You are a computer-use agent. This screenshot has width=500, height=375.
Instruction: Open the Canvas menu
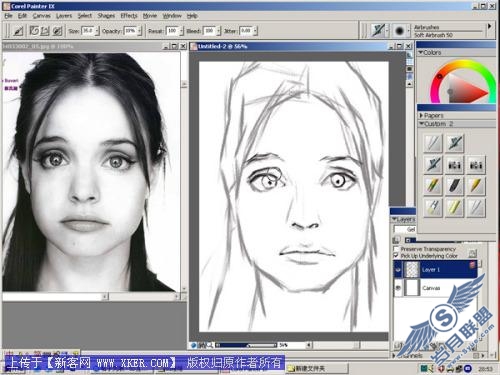(42, 16)
